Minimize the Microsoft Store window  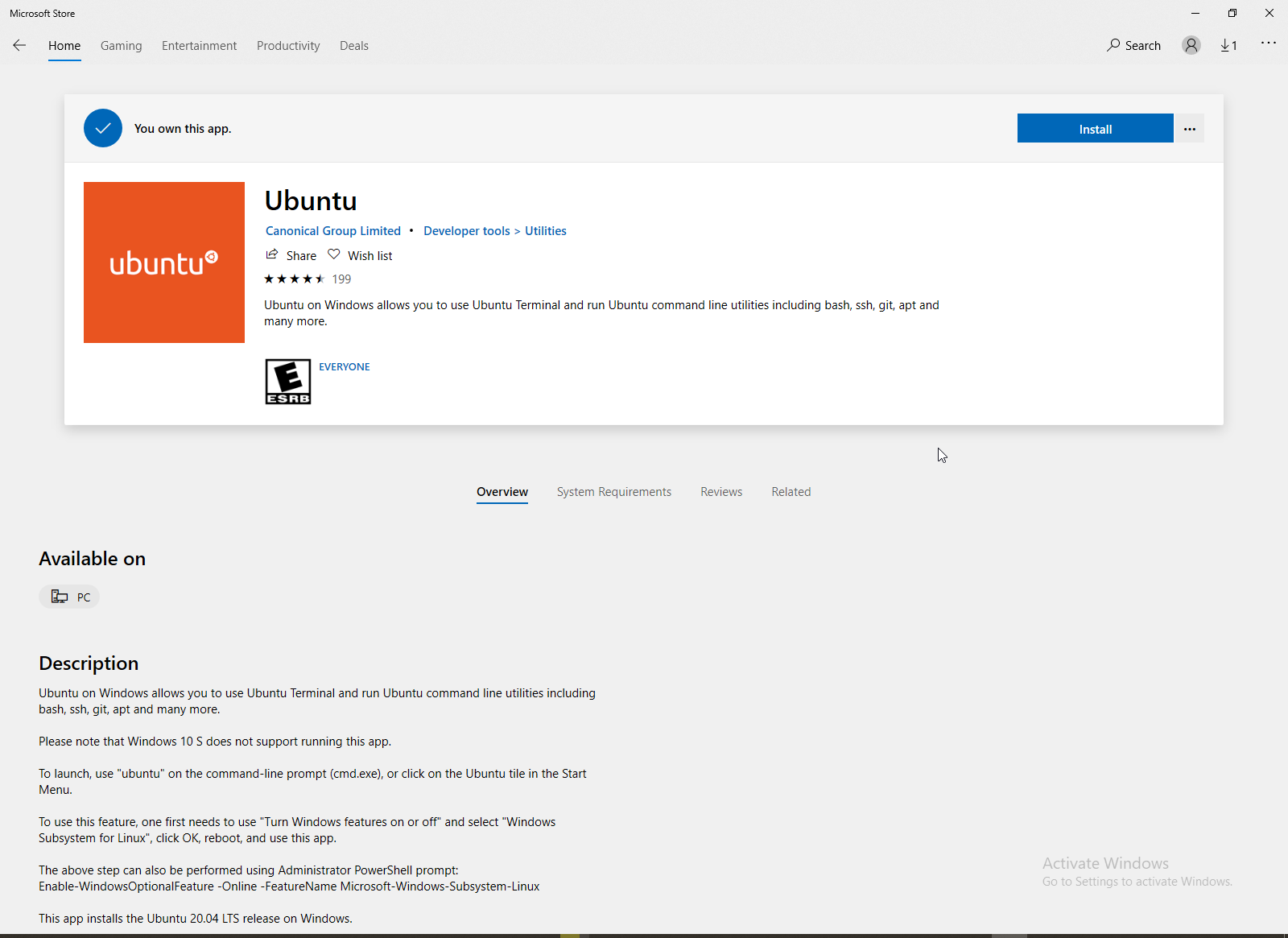pos(1195,13)
